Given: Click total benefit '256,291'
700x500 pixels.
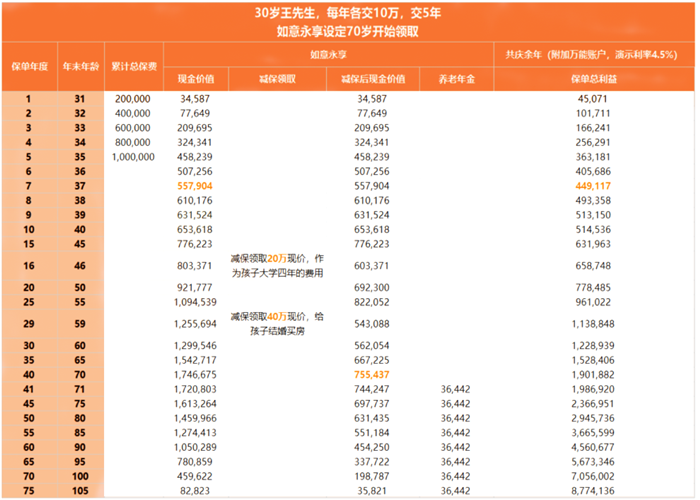Looking at the screenshot, I should (593, 142).
